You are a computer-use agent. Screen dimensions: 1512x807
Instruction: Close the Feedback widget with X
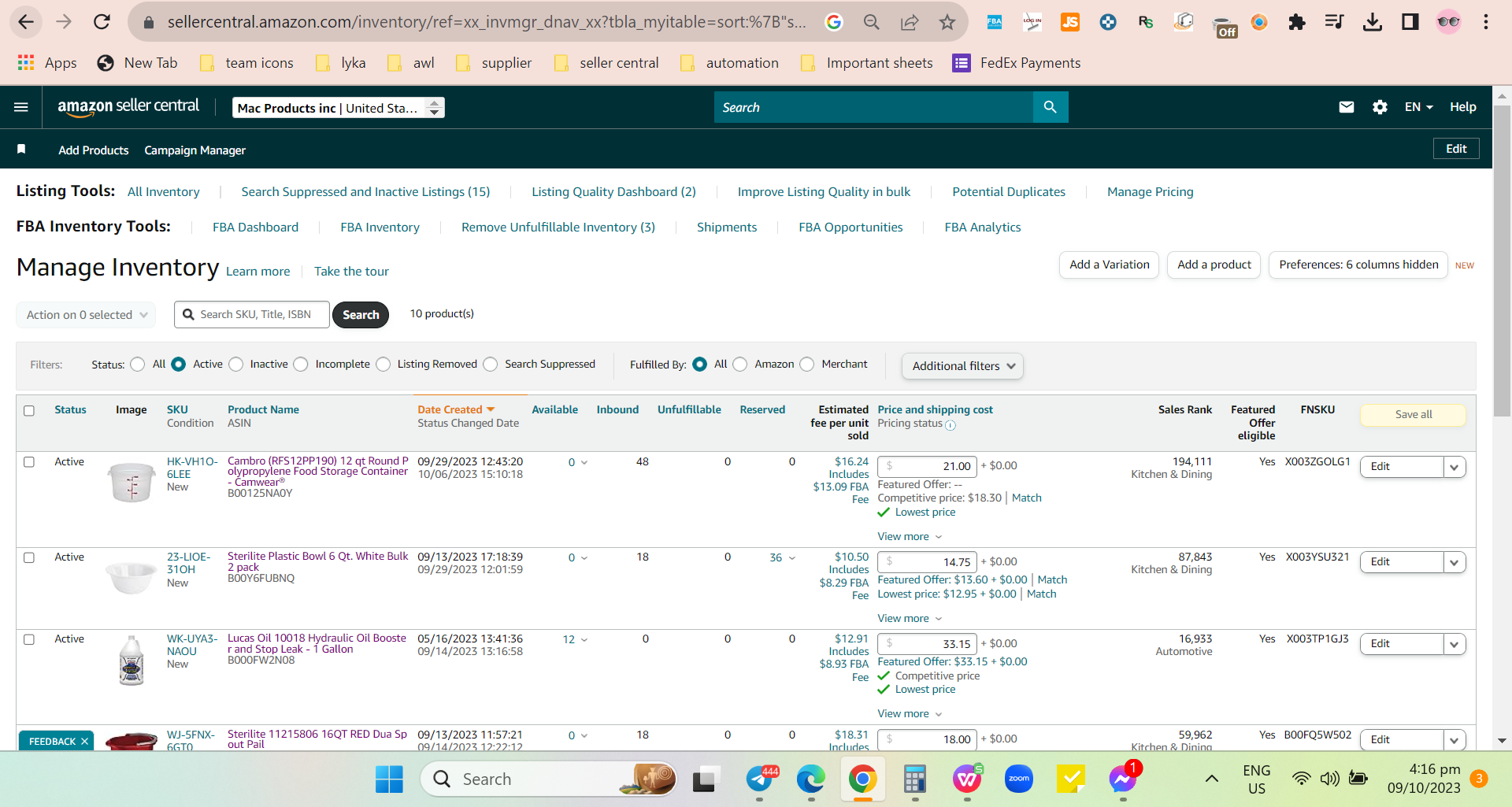pos(84,742)
